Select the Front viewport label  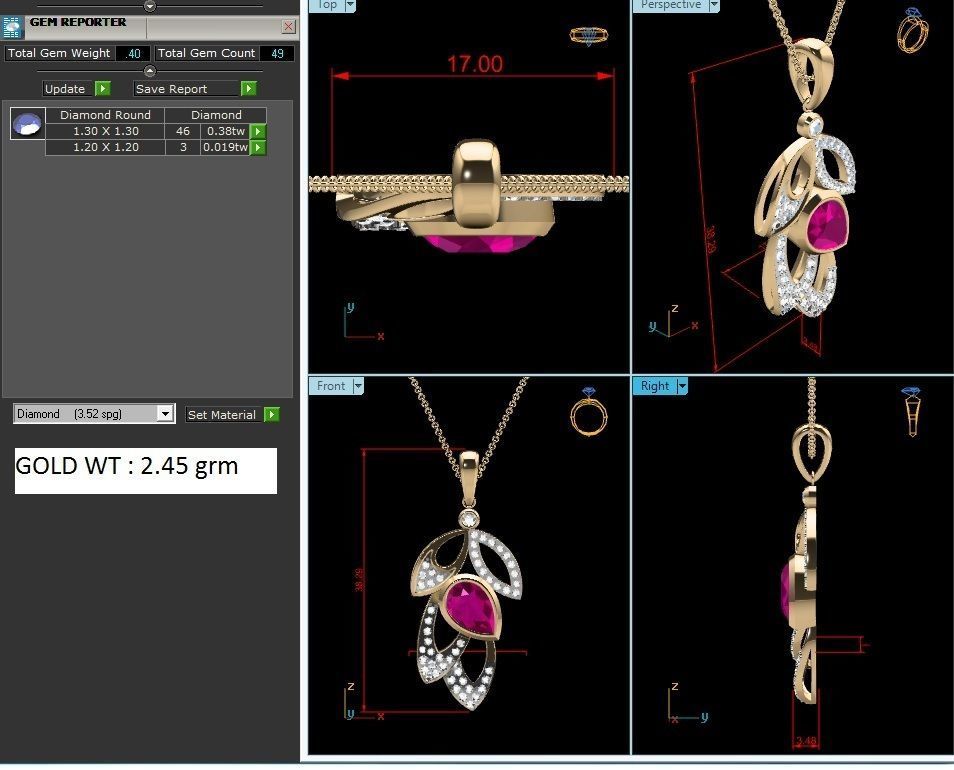click(x=331, y=386)
